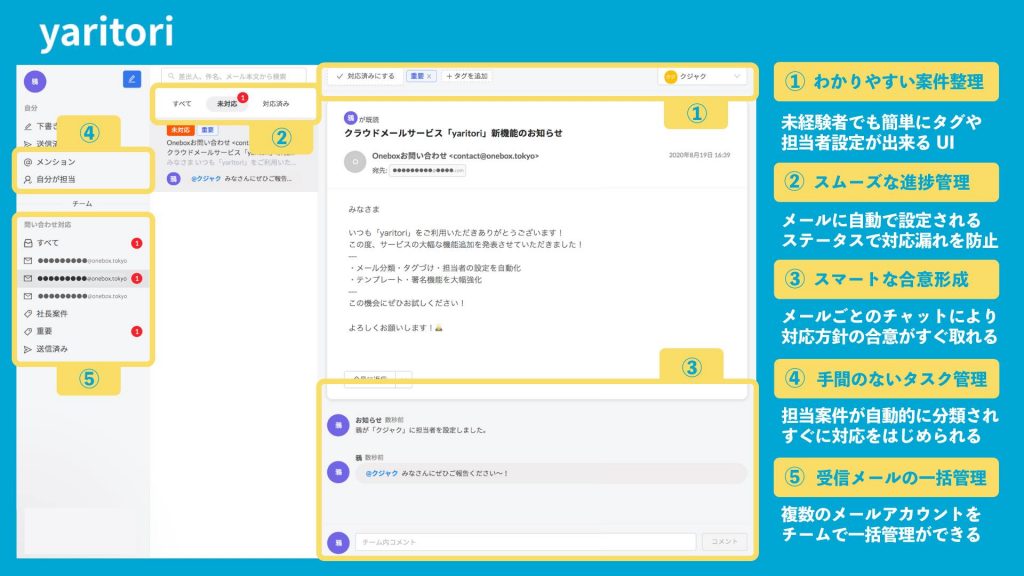Click the avatar beside the comment input
Viewport: 1024px width, 576px height.
tap(338, 542)
